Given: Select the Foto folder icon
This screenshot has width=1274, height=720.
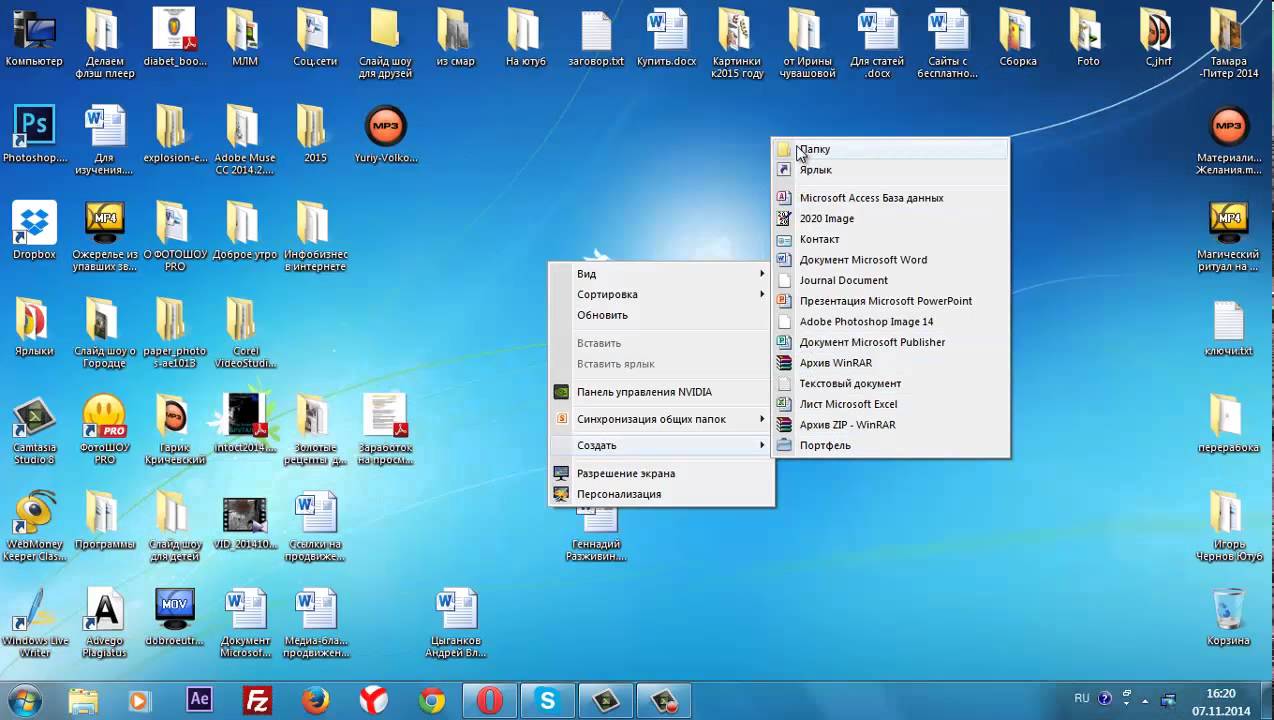Looking at the screenshot, I should pos(1088,38).
